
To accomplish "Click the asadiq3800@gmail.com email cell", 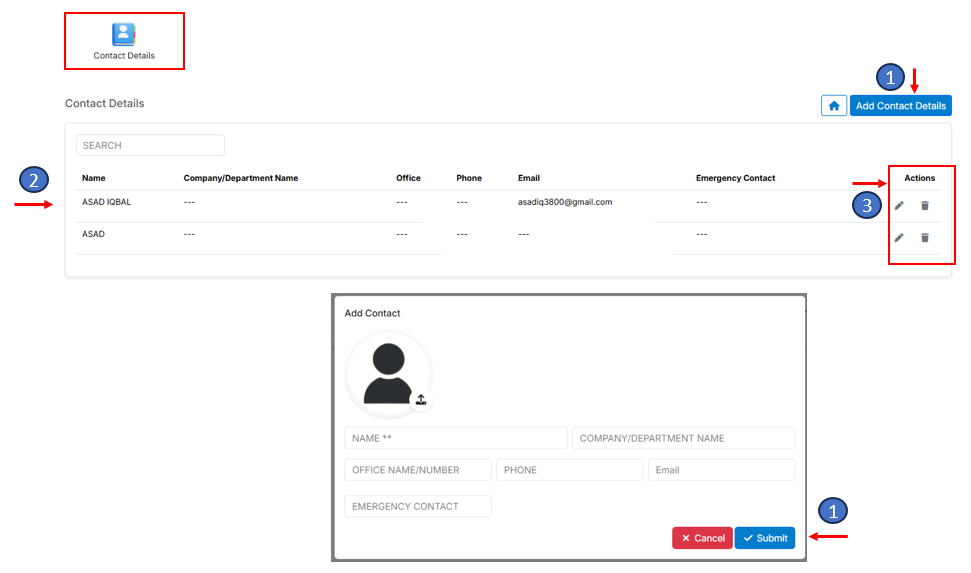I will click(564, 202).
